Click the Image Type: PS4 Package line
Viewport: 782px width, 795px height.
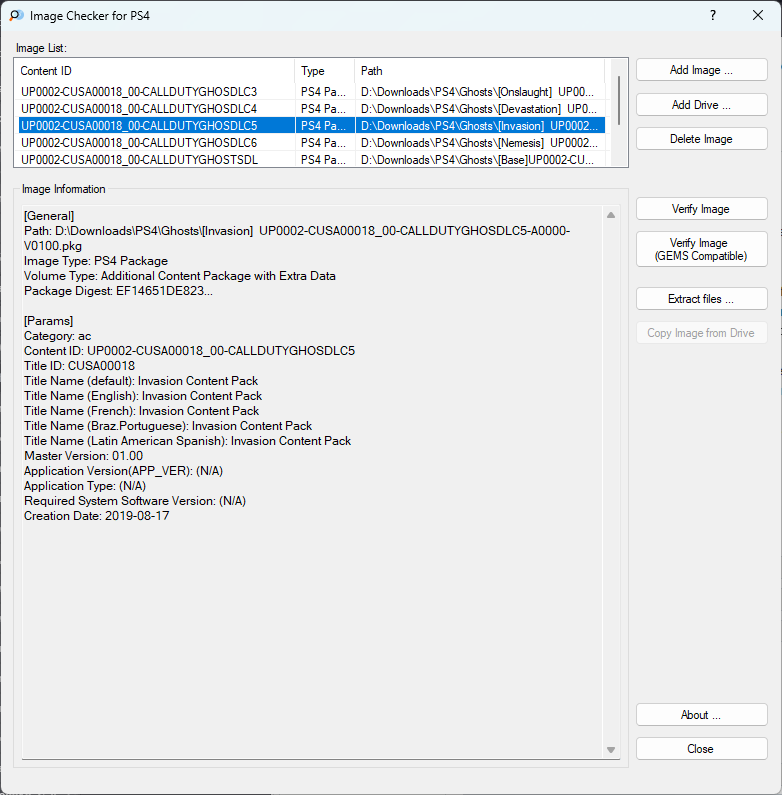point(96,261)
